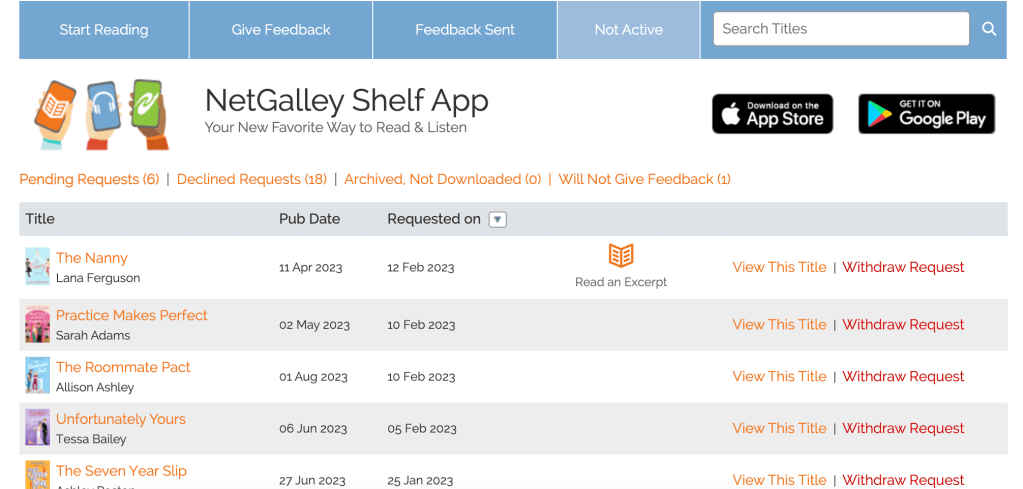The height and width of the screenshot is (489, 1023).
Task: Open Will Not Give Feedback (1) link
Action: 644,179
